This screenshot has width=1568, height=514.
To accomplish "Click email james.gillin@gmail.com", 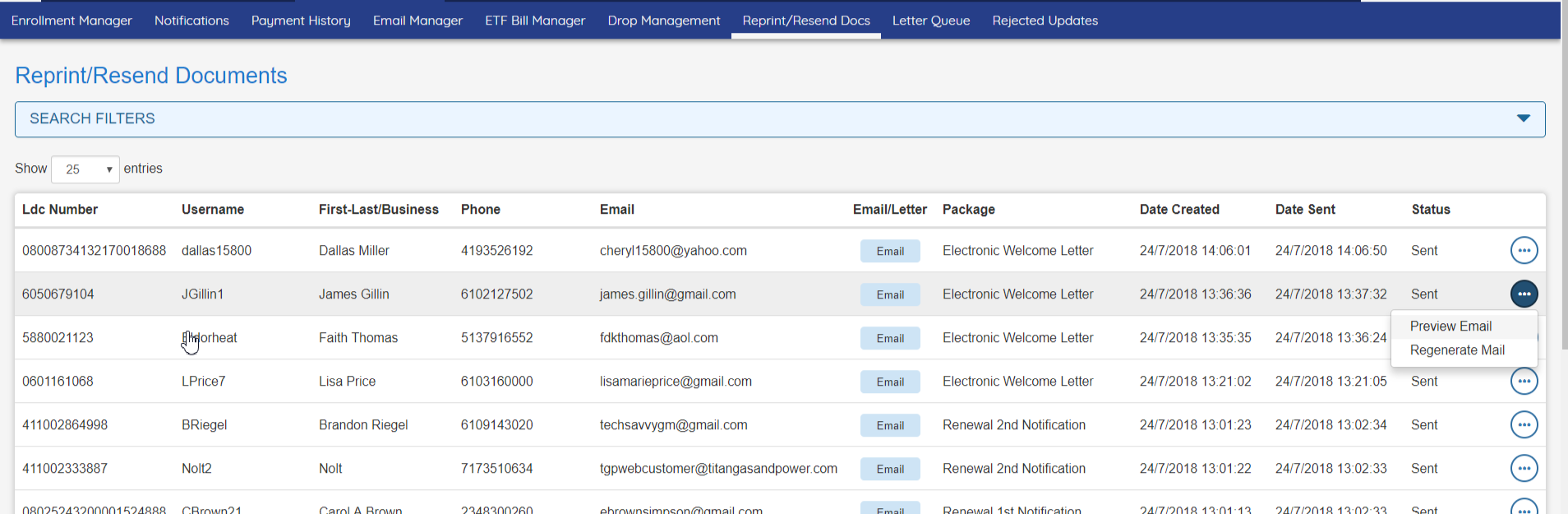I will coord(667,294).
